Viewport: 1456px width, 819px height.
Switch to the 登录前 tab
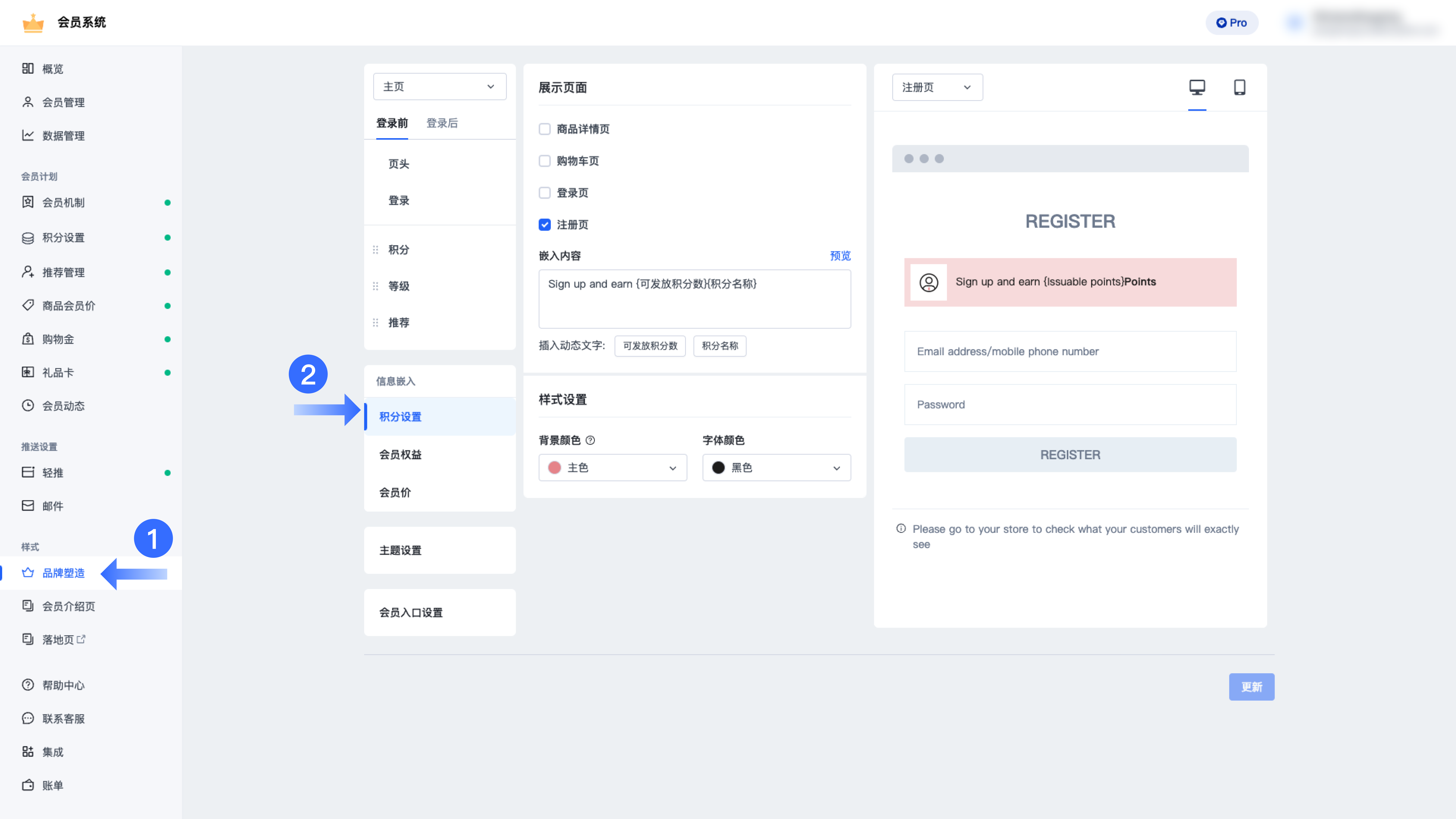pos(392,123)
